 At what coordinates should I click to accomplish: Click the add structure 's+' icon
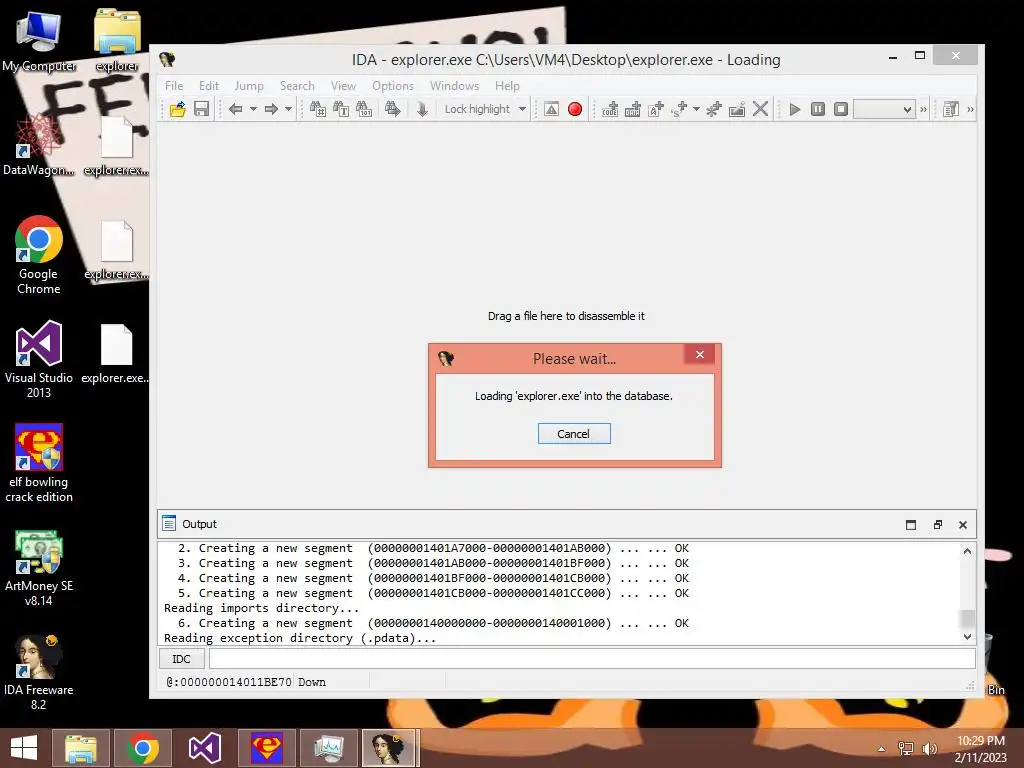coord(679,109)
